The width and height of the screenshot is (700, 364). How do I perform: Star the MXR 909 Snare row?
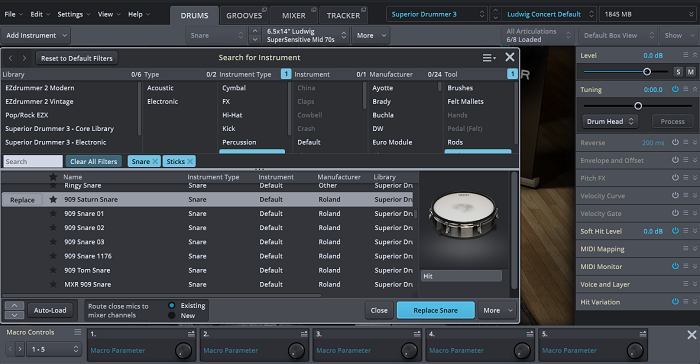[x=53, y=285]
